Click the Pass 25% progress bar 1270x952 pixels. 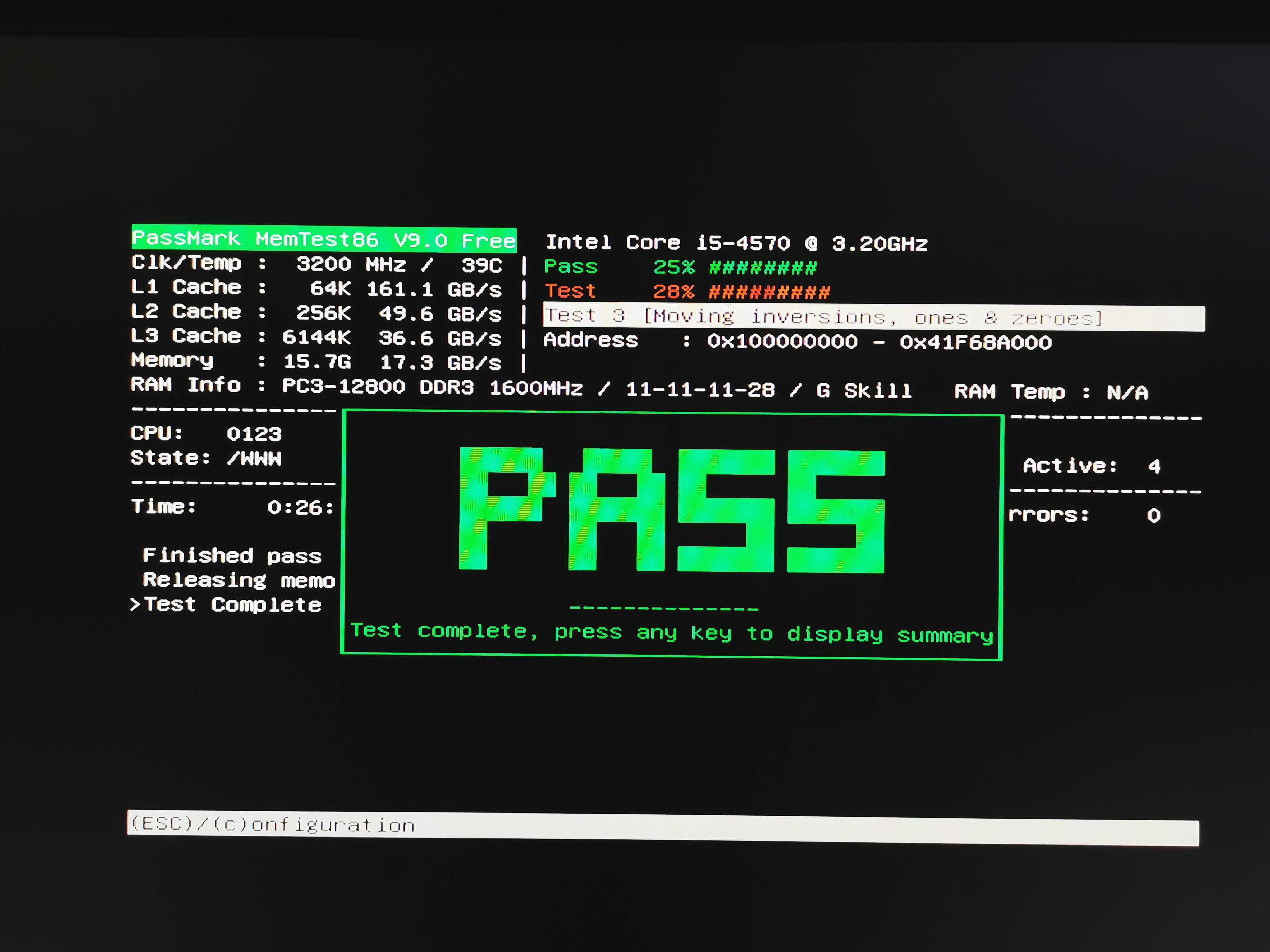tap(680, 267)
